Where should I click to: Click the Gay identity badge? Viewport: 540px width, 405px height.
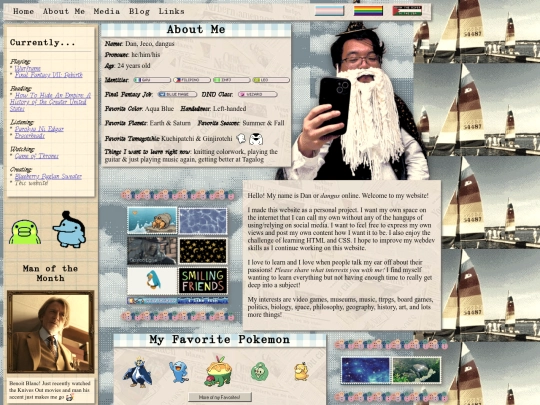point(152,80)
